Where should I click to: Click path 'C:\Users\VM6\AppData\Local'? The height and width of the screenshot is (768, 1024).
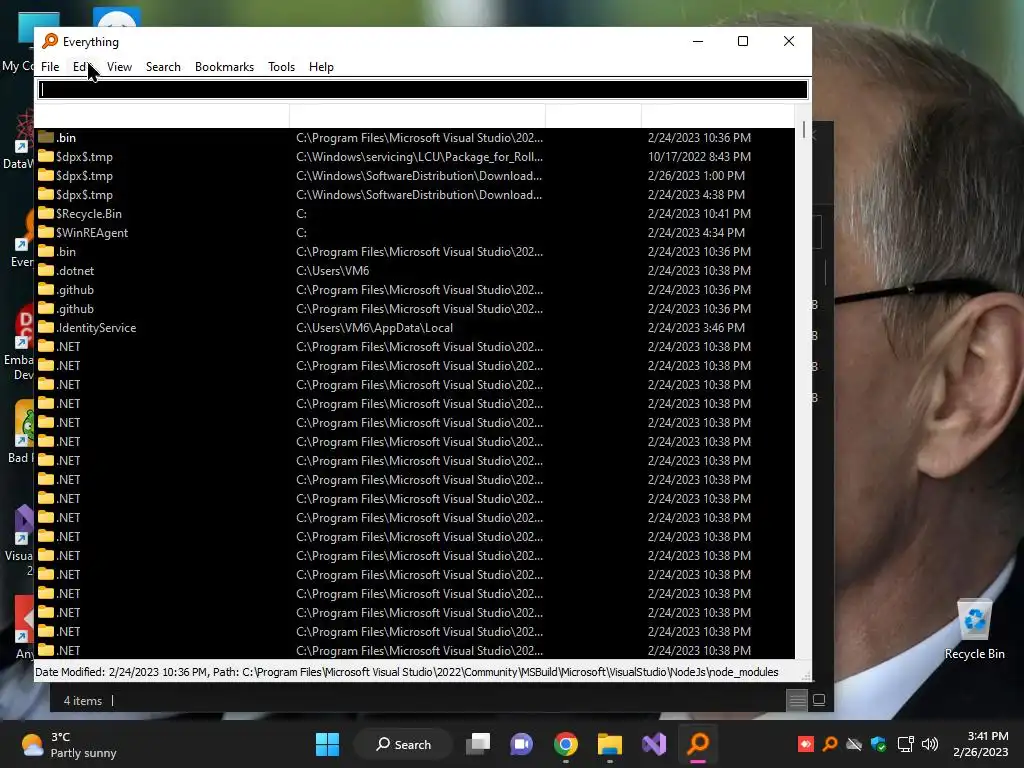pos(374,327)
